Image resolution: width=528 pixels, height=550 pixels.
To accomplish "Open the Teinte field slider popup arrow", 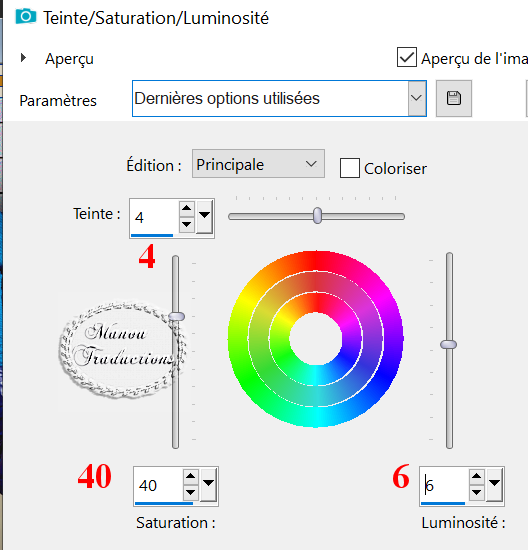I will pos(205,217).
